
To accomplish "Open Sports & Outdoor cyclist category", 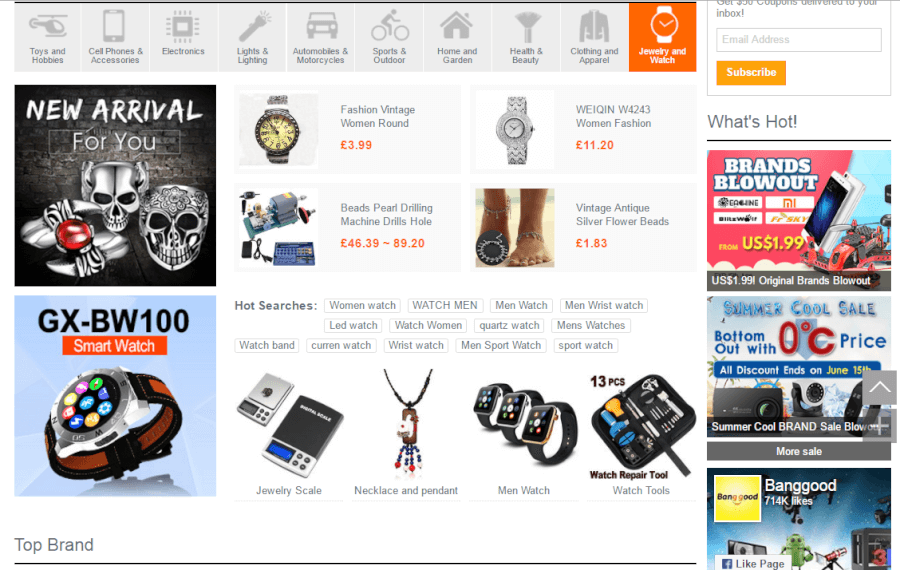I will point(389,38).
